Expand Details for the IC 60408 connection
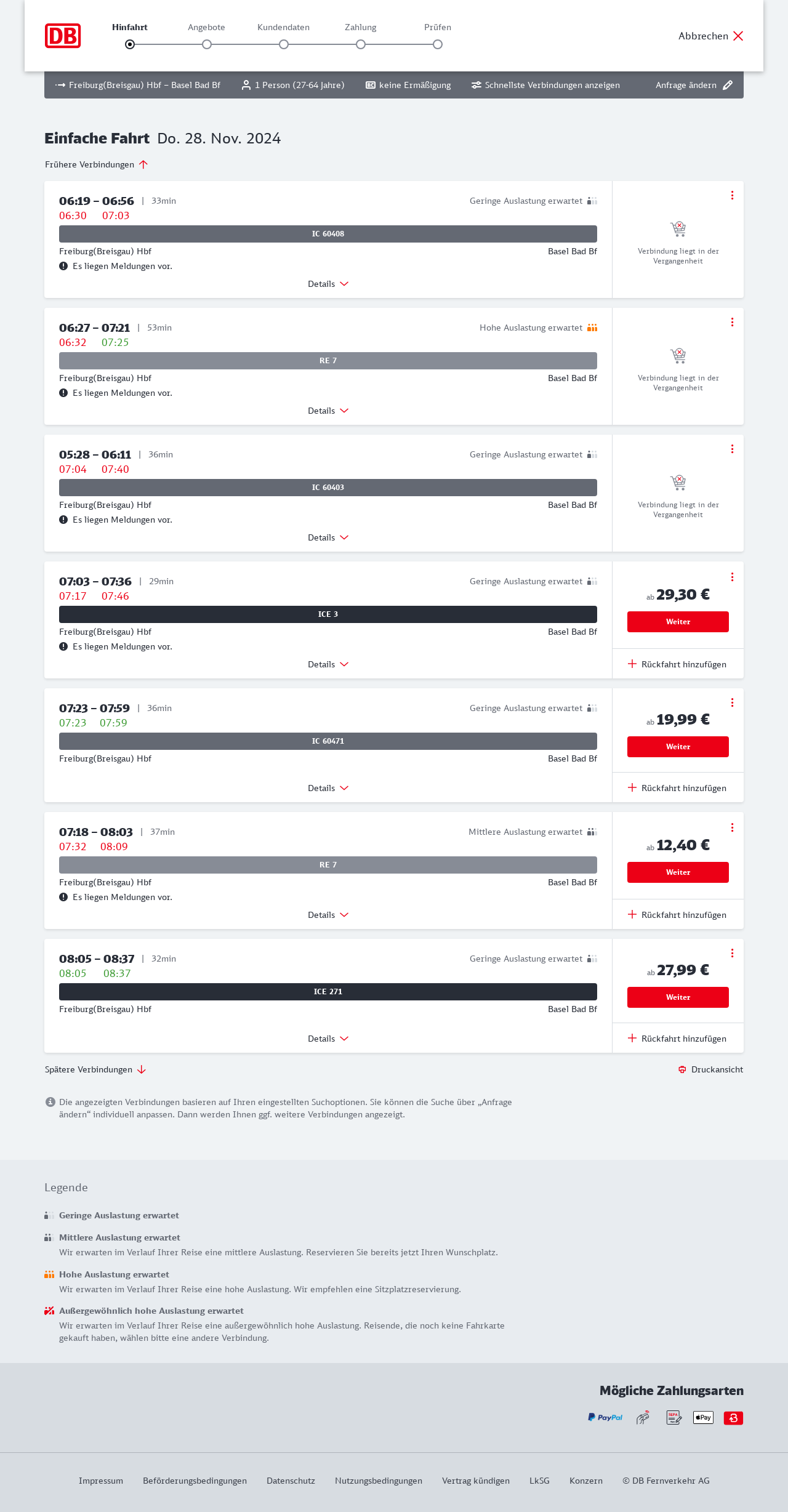The width and height of the screenshot is (788, 1512). [328, 284]
